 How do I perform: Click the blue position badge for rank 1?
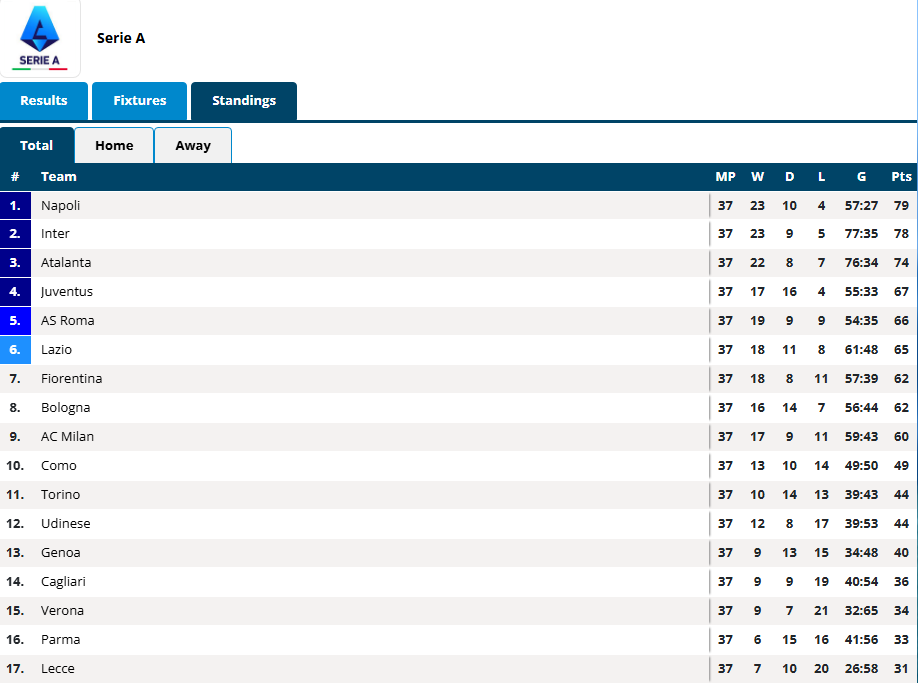point(15,205)
